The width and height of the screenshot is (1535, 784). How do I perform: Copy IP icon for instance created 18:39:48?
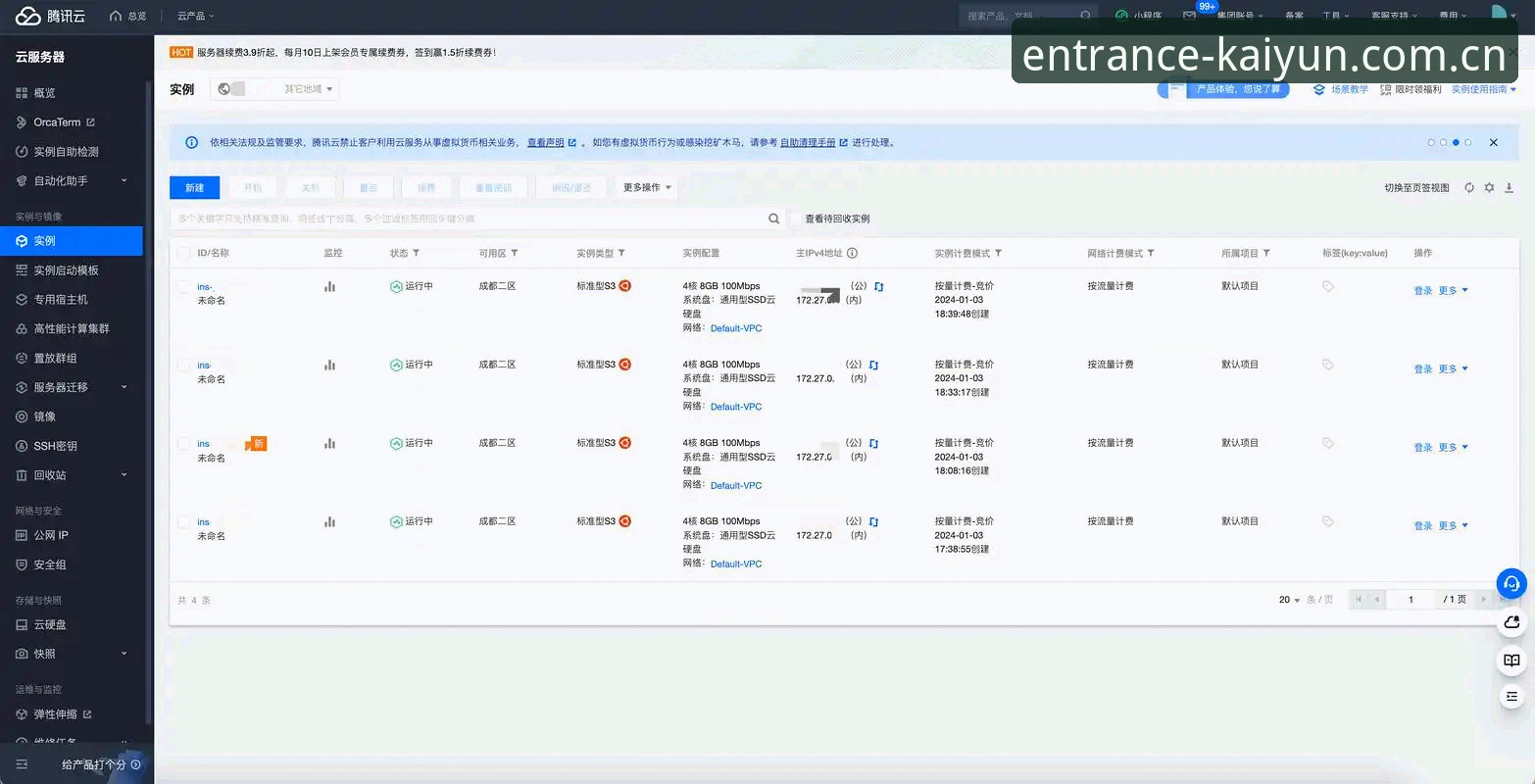point(879,286)
